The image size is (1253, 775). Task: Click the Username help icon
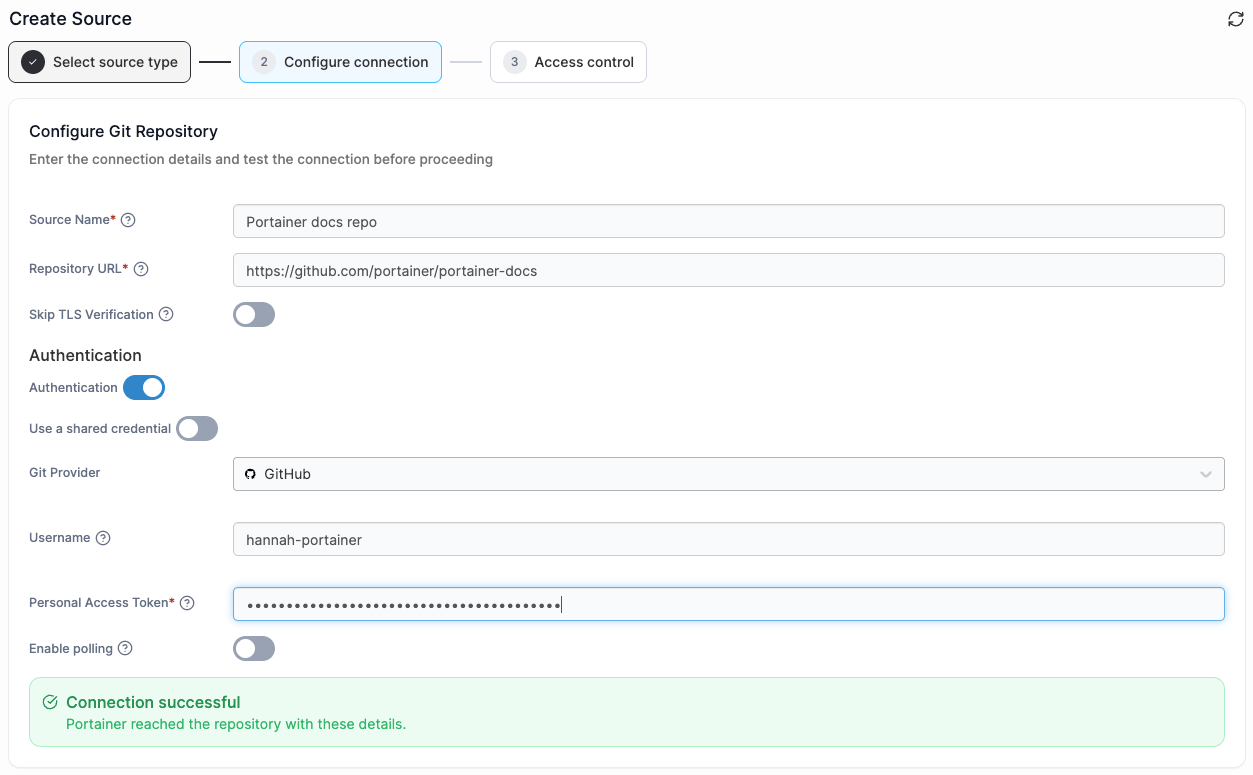(103, 538)
